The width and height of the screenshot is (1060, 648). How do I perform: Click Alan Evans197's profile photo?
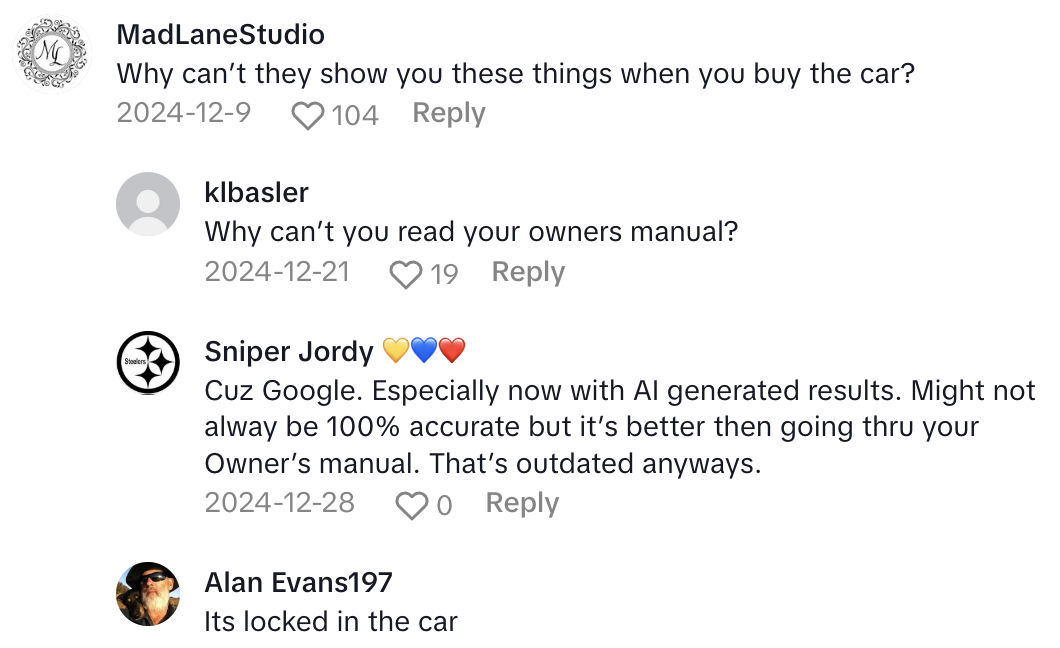pos(148,594)
